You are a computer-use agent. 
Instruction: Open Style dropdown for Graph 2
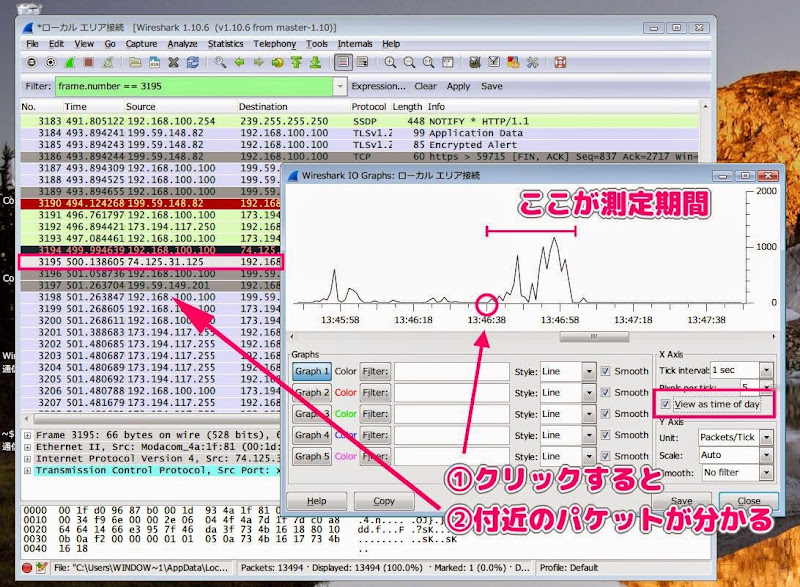tap(589, 393)
